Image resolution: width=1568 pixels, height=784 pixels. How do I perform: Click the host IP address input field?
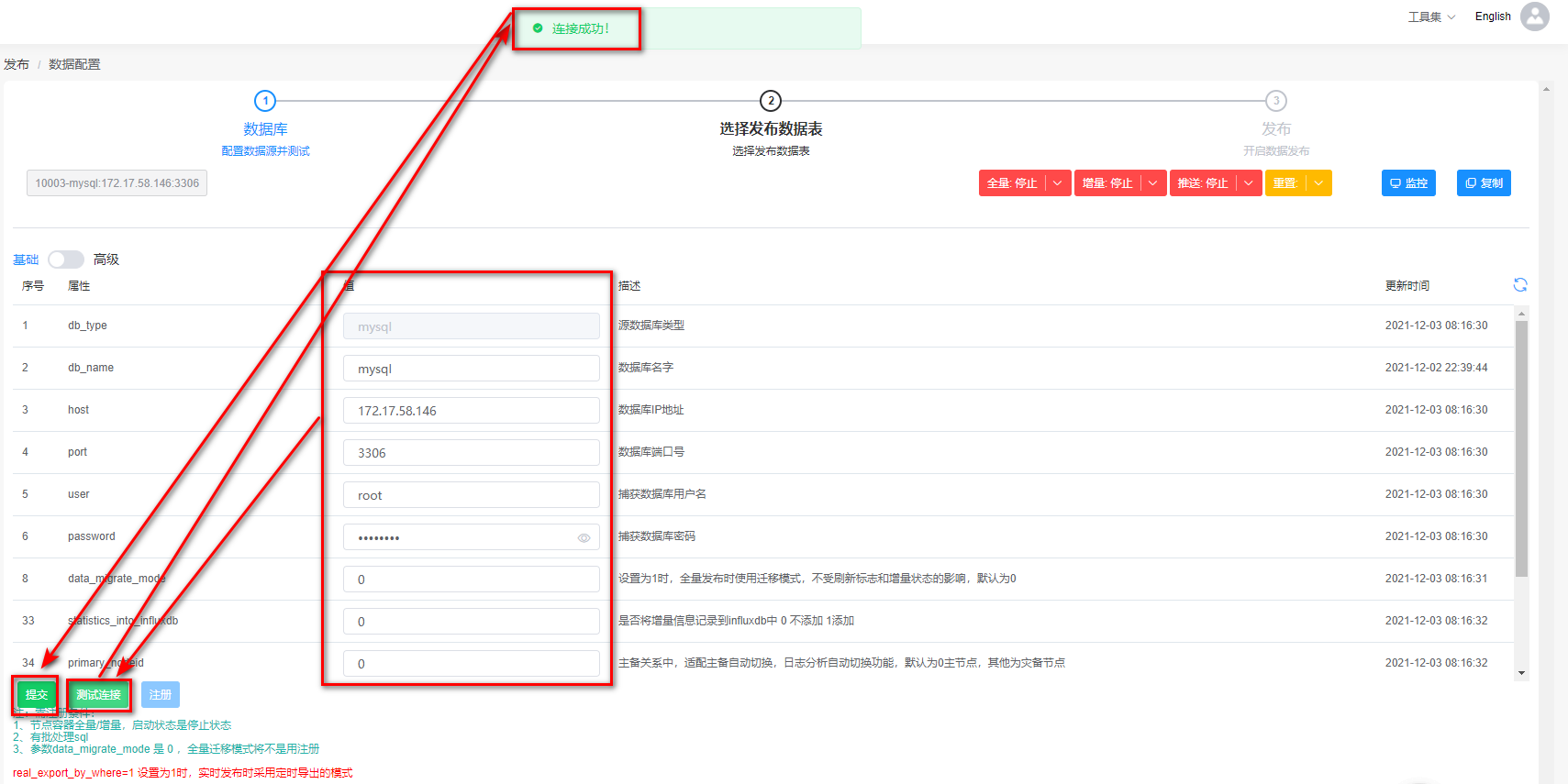[471, 411]
